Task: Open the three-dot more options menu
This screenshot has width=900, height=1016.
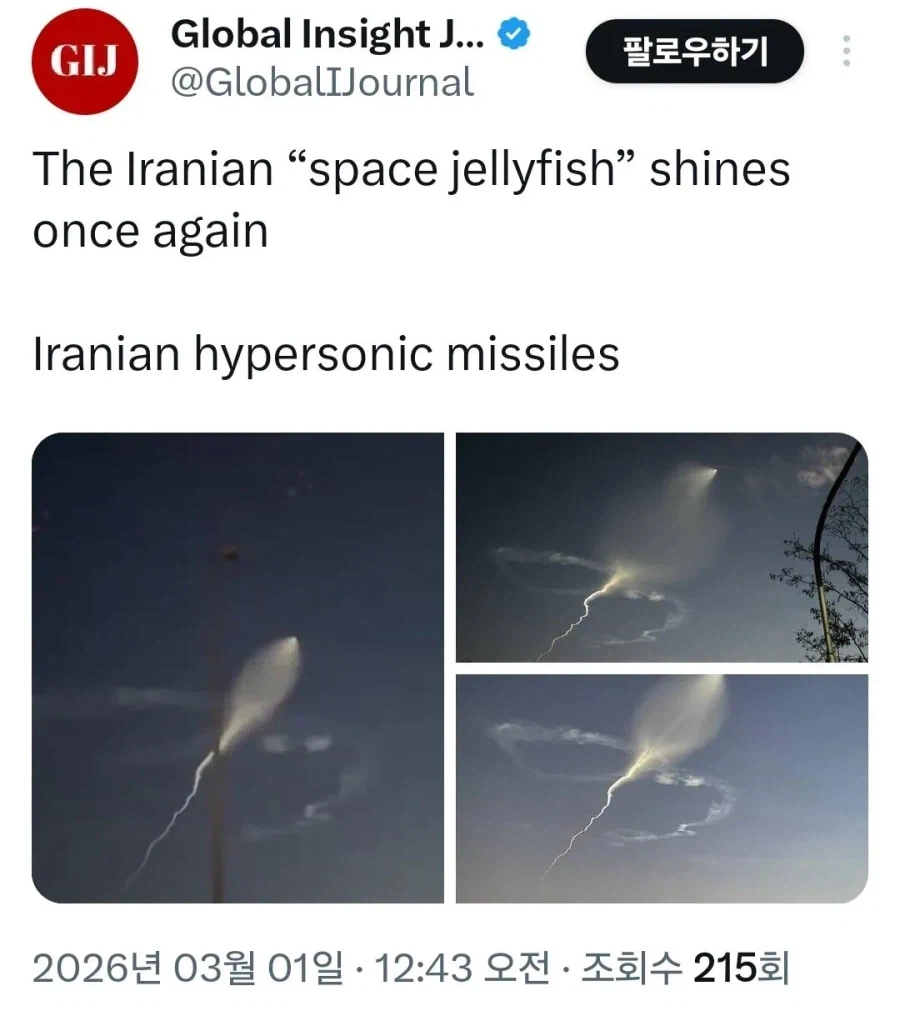Action: coord(846,51)
